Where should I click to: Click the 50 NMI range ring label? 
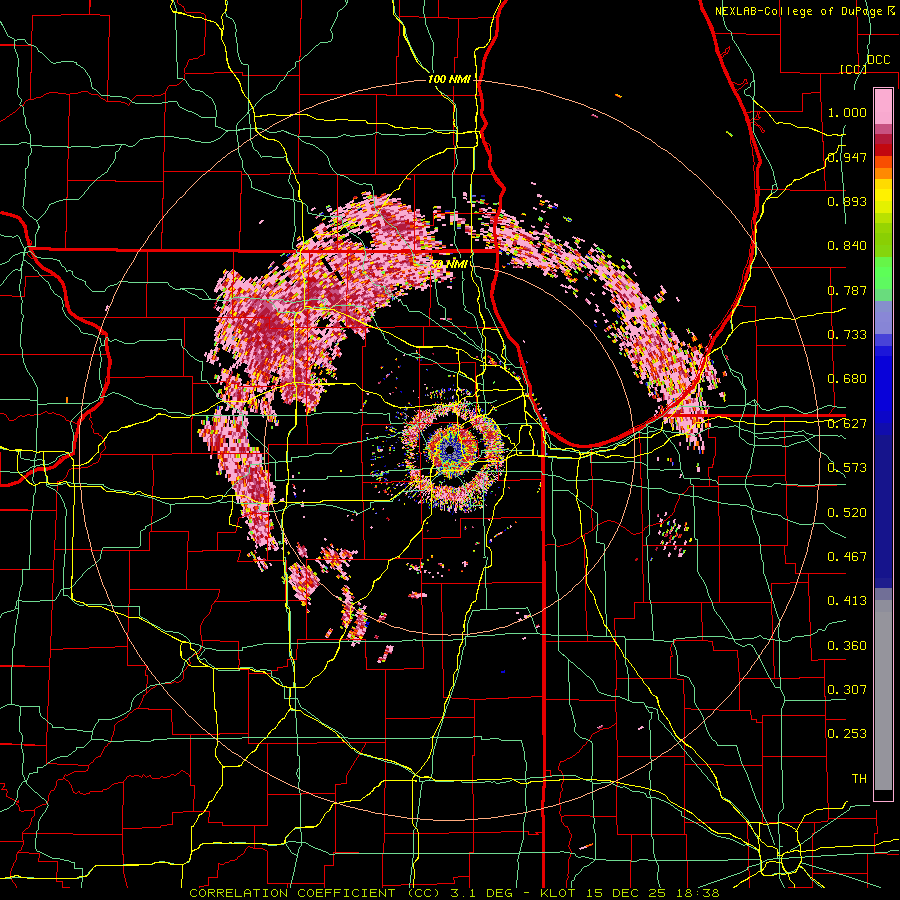coord(449,264)
